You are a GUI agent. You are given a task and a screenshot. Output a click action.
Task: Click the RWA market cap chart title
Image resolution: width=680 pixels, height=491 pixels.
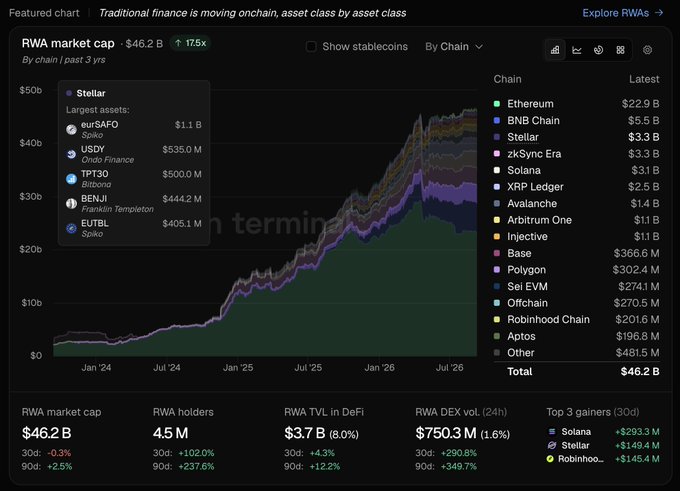coord(68,43)
